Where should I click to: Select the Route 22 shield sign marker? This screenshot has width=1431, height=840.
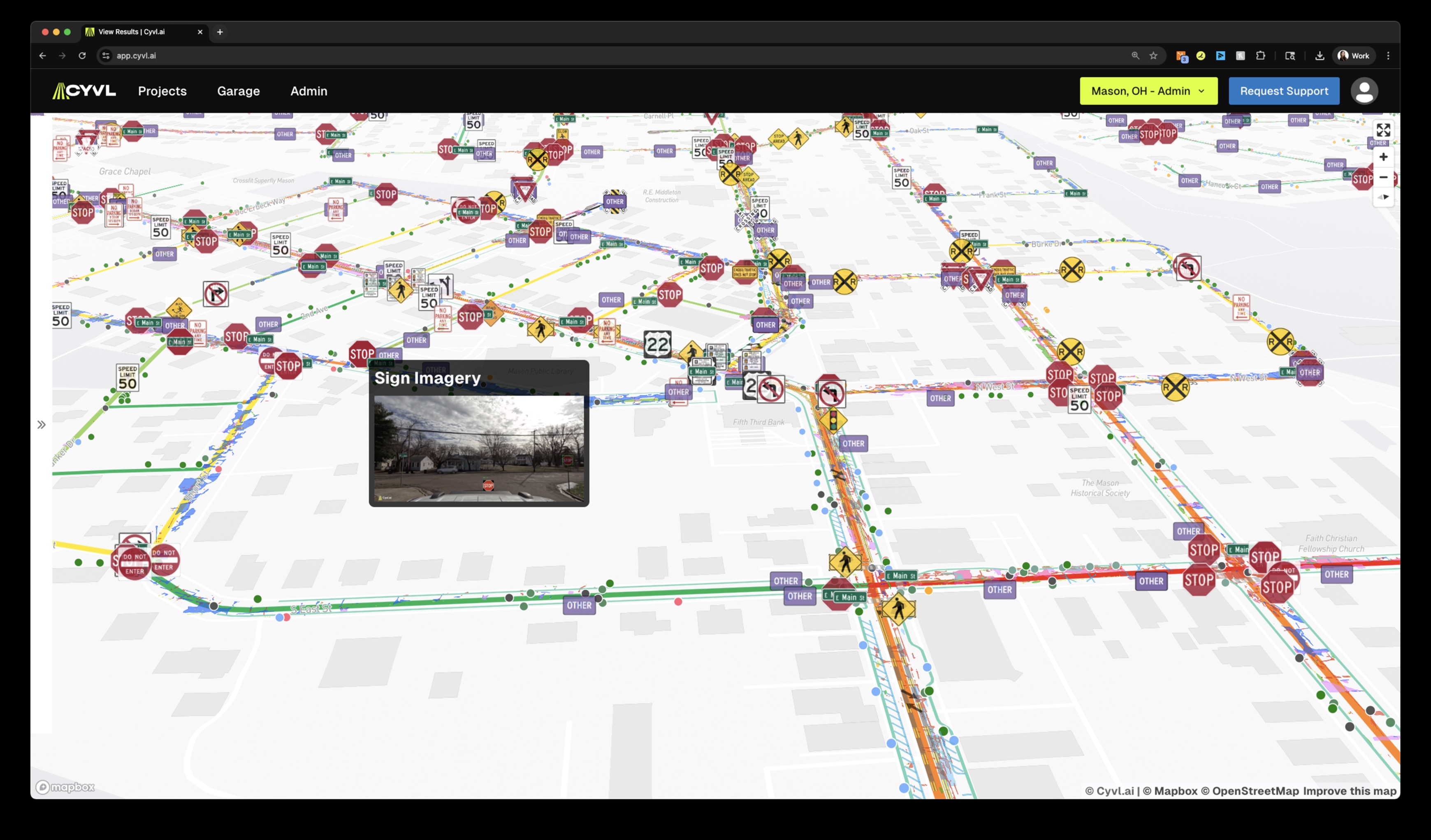click(658, 344)
